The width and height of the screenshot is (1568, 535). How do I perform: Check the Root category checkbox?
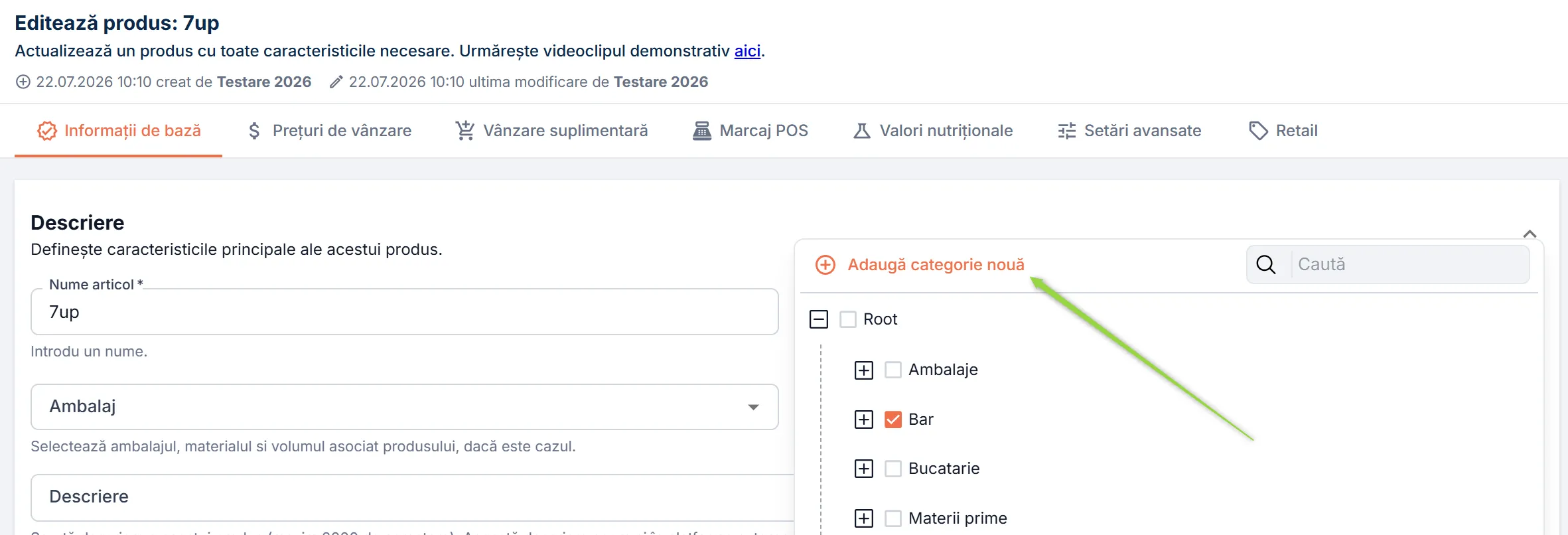(848, 319)
